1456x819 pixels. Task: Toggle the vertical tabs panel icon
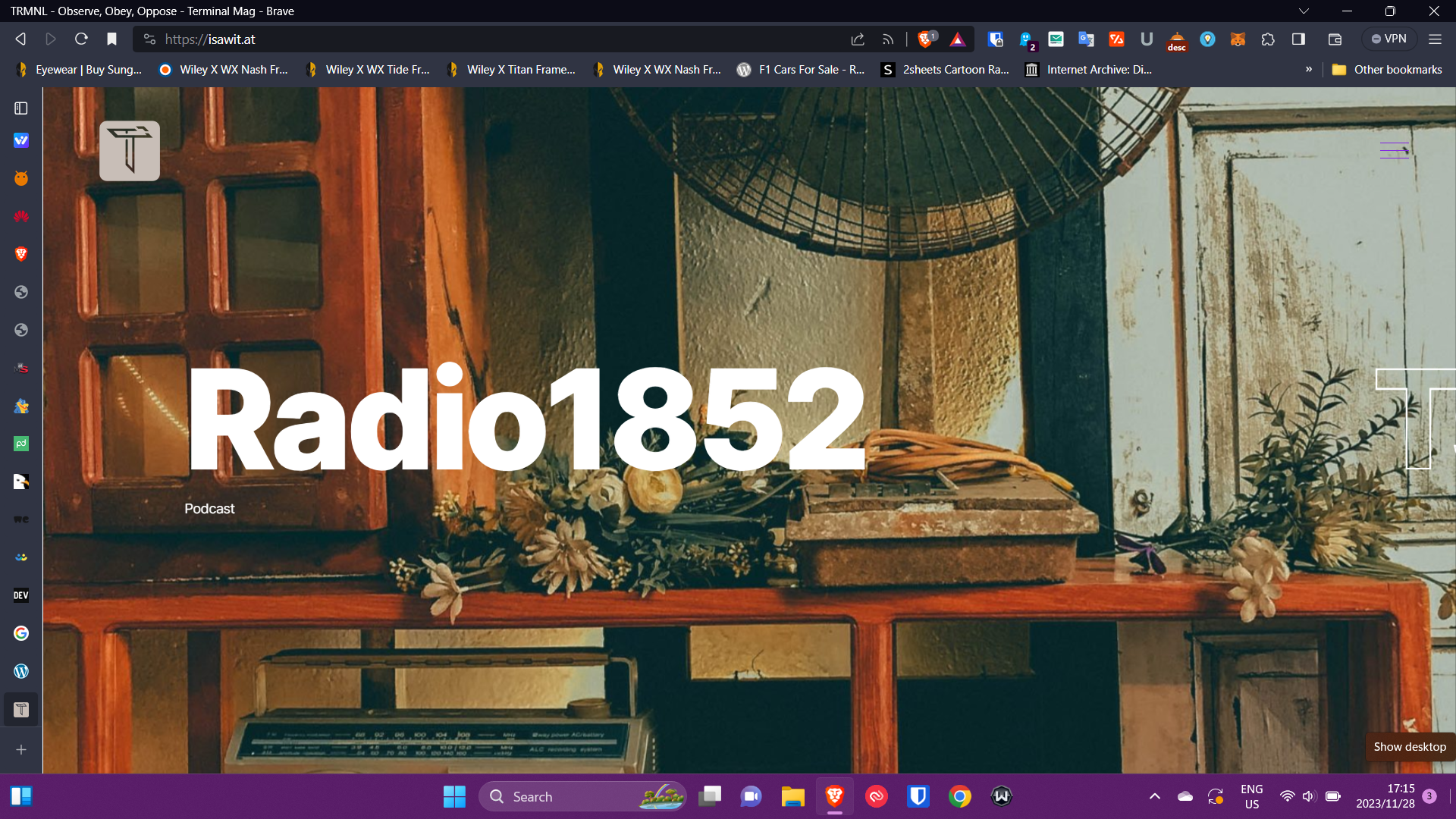[x=21, y=108]
